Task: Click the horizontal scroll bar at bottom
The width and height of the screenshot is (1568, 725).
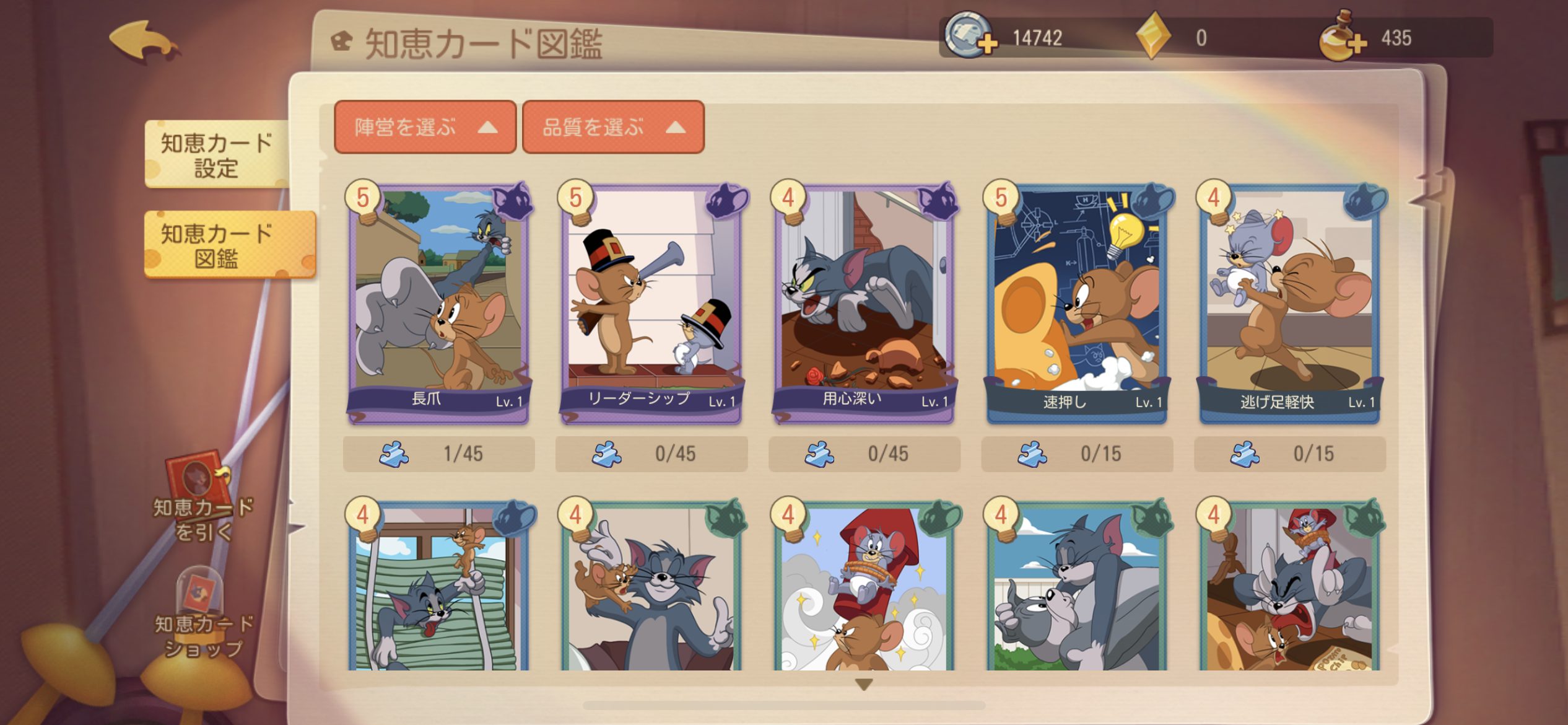Action: coord(784,705)
